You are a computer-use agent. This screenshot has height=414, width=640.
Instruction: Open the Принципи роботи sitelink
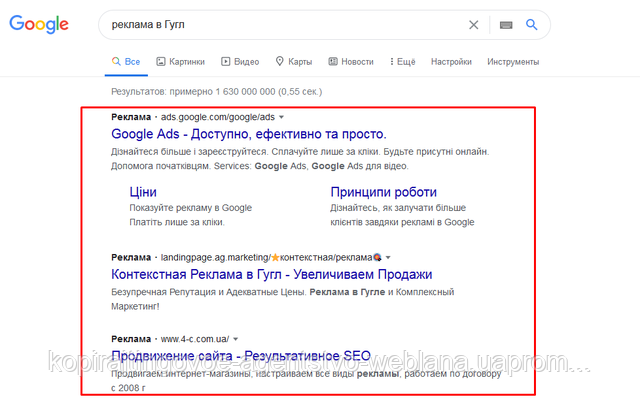[x=384, y=192]
